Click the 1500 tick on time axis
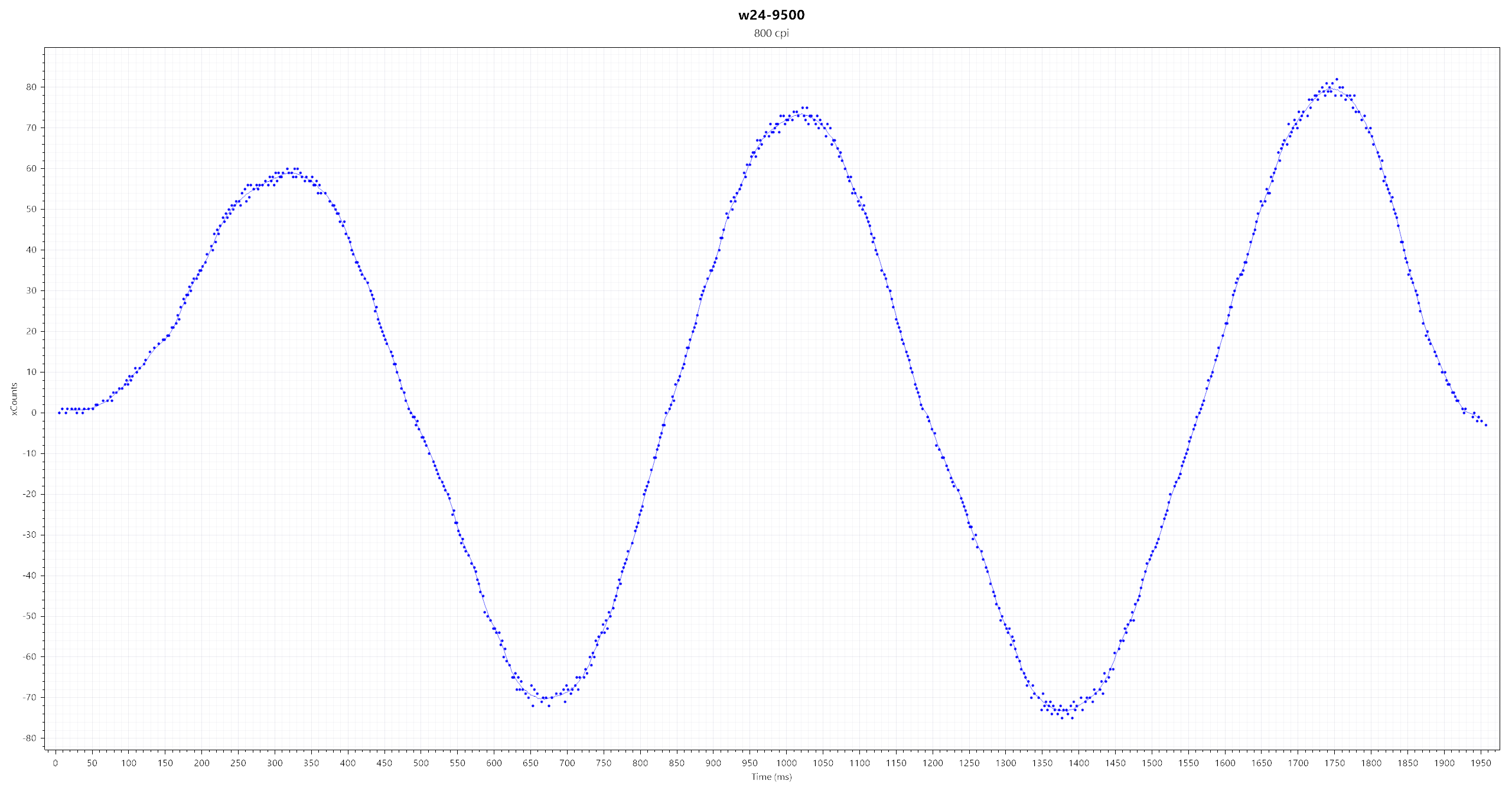The height and width of the screenshot is (791, 1512). (x=1152, y=763)
